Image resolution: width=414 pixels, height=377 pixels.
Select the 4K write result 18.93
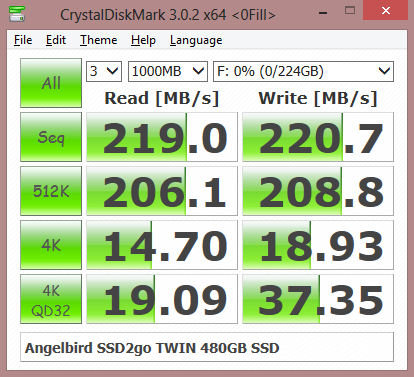point(318,245)
